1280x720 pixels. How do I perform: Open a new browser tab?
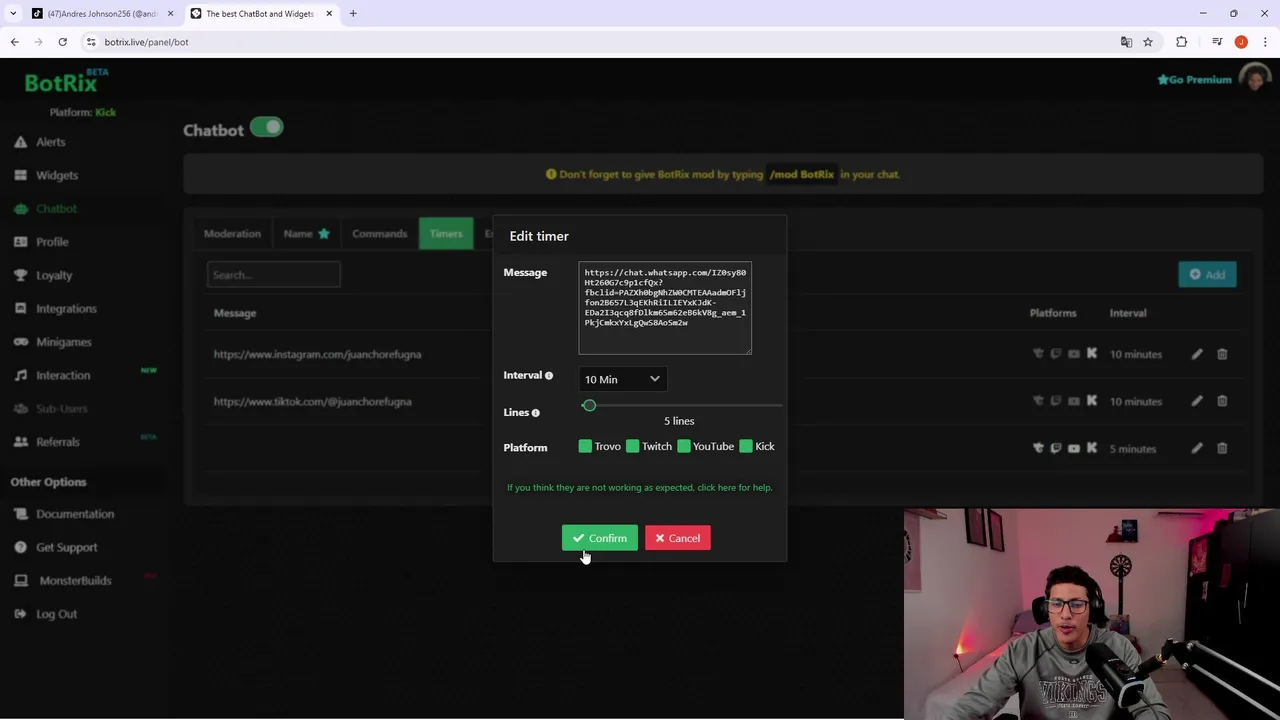tap(353, 14)
